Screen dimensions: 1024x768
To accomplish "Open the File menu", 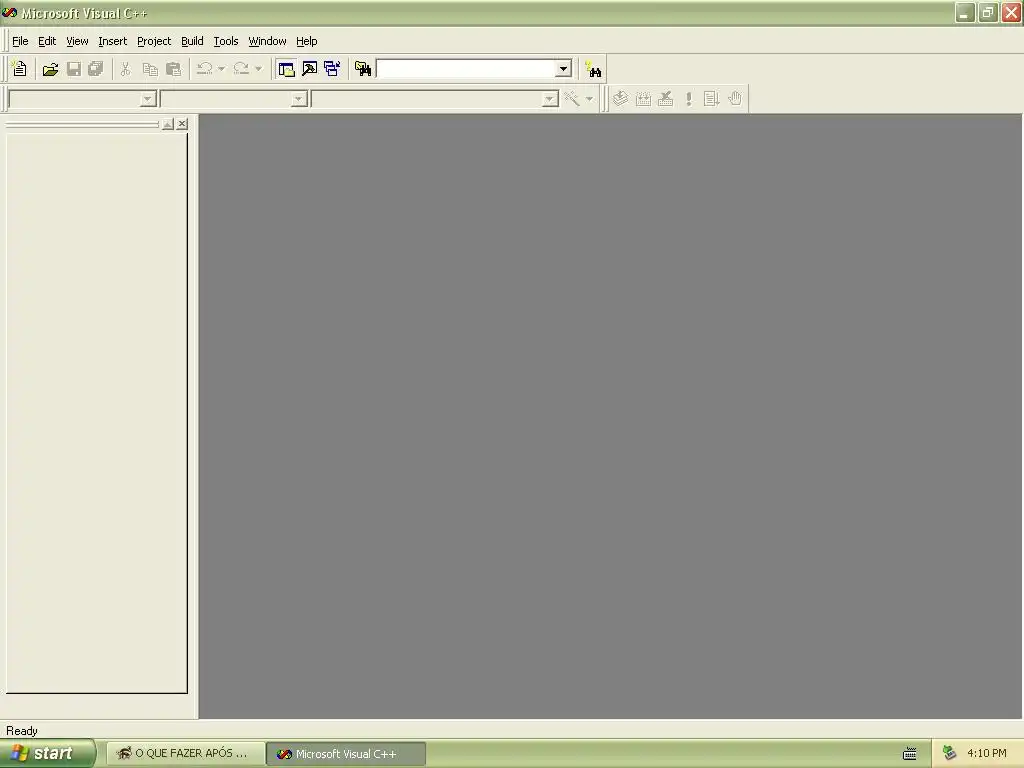I will [x=20, y=41].
